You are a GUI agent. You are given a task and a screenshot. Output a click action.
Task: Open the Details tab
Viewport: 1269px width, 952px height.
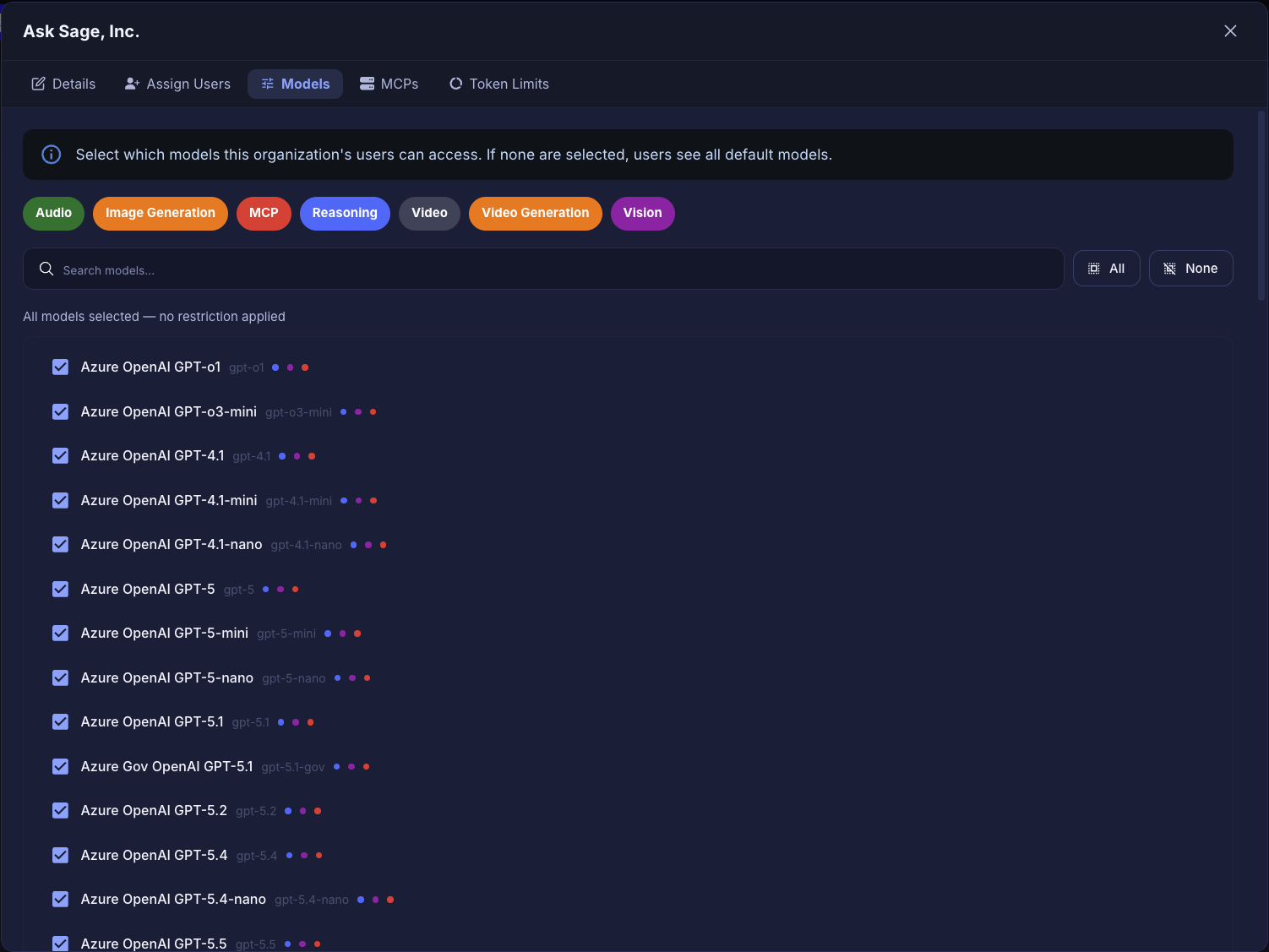pos(63,84)
